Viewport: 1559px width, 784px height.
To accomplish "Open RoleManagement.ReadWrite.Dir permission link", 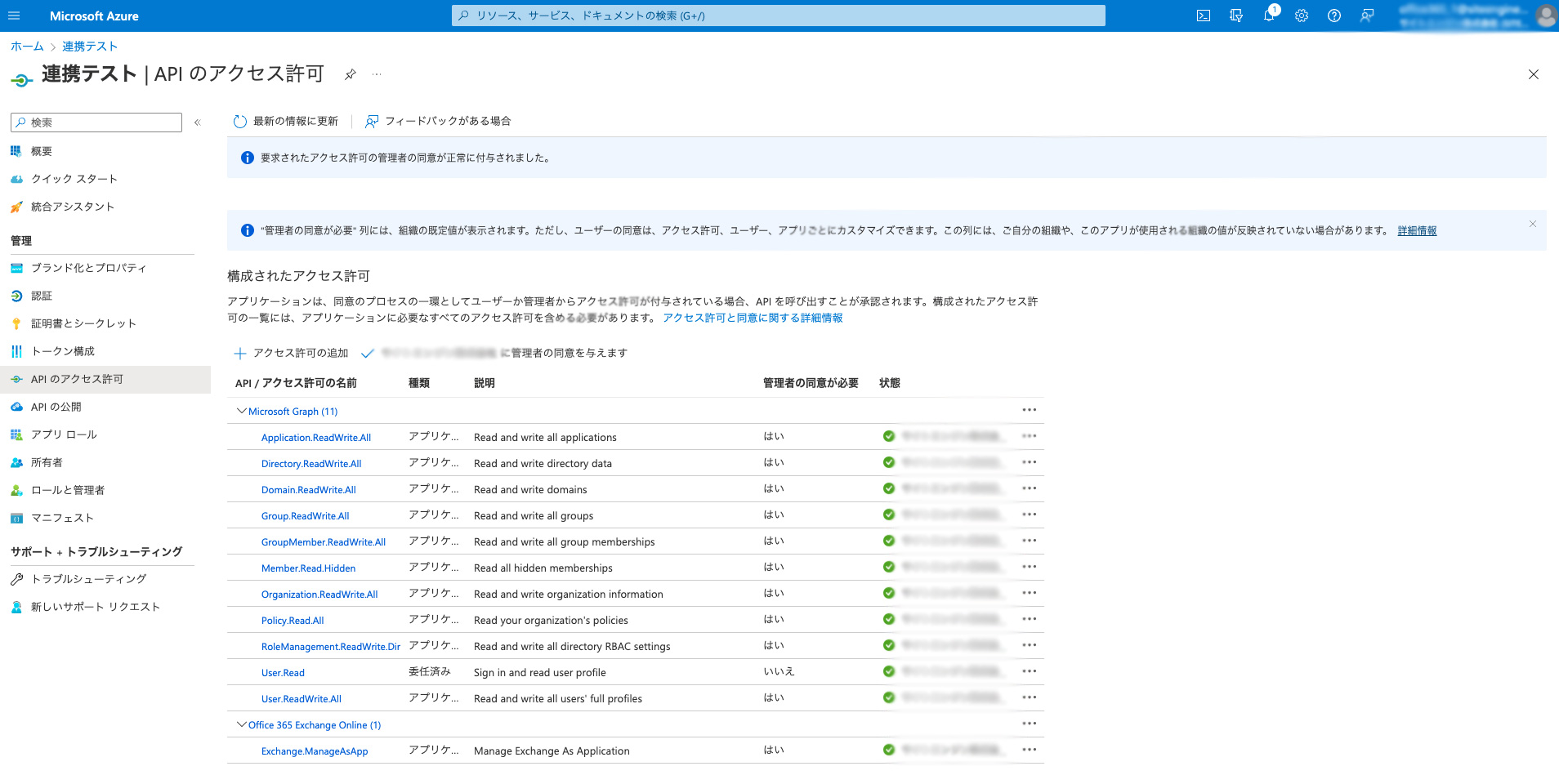I will [331, 647].
